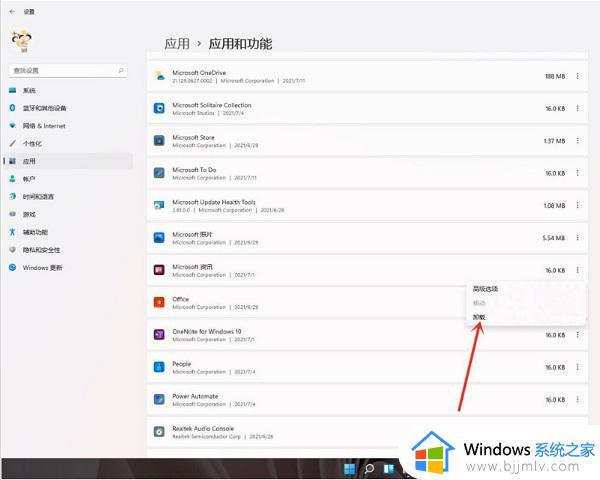Open the three-dot menu for Solitaire Collection
600x480 pixels.
(577, 108)
